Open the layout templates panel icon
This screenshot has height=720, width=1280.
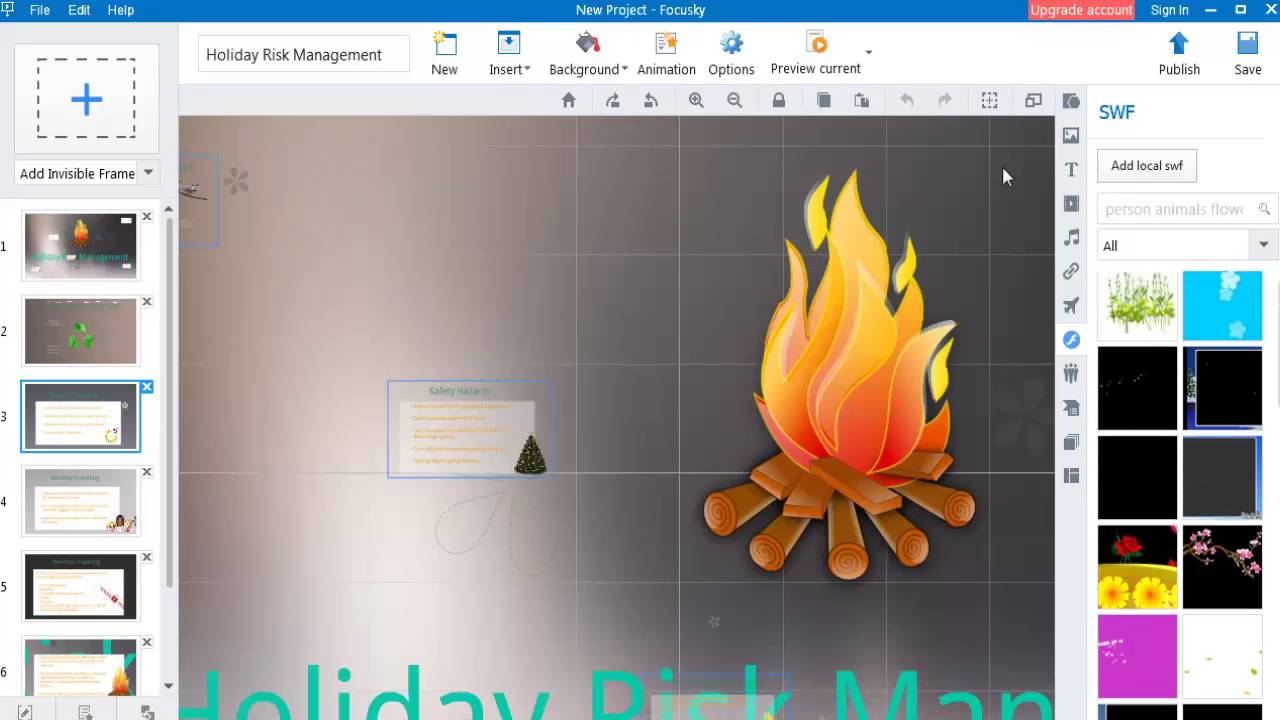click(x=1071, y=476)
